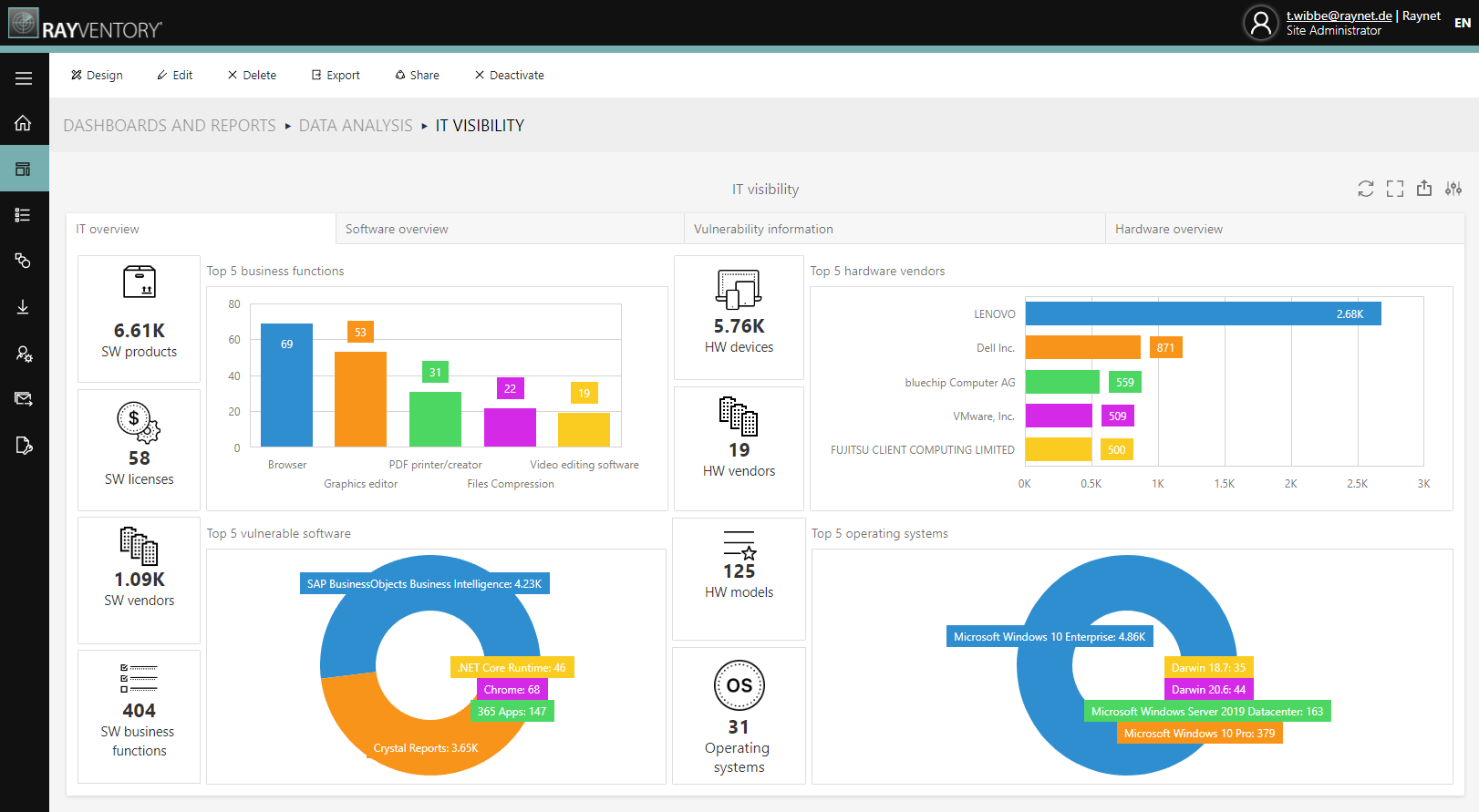The width and height of the screenshot is (1479, 812).
Task: Click the orange Graphics editor bar
Action: [360, 399]
